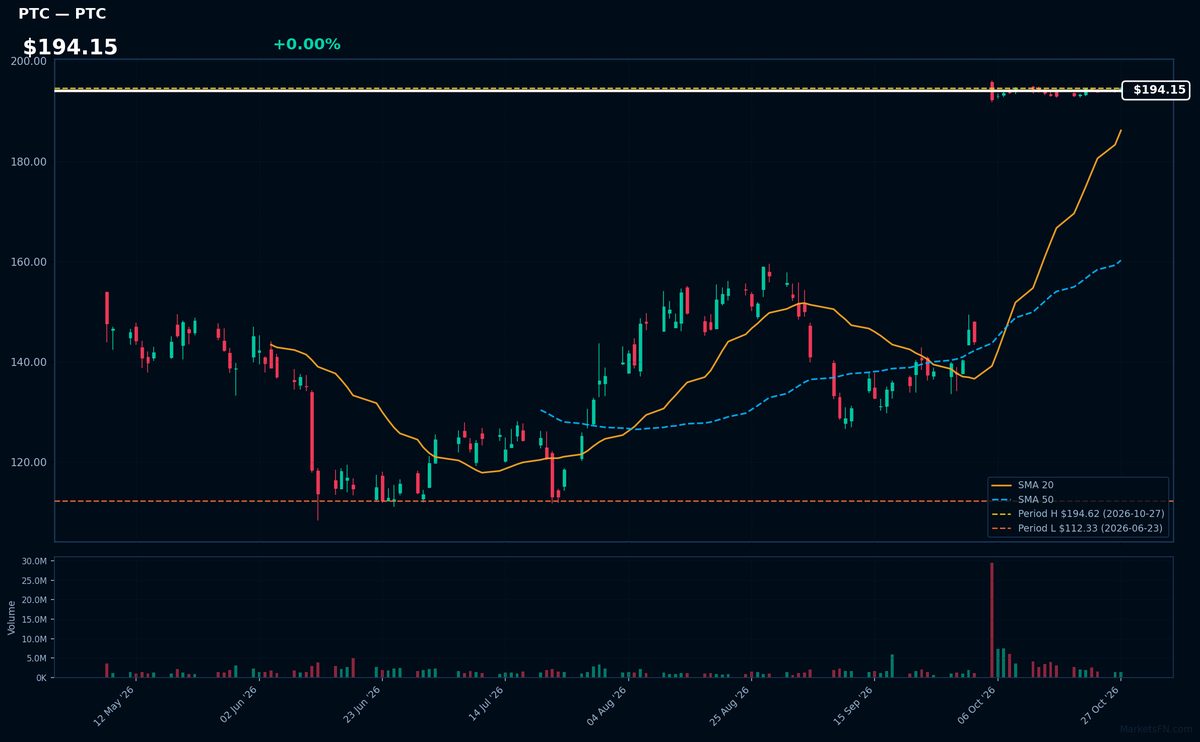Click the 160.00 y-axis label
This screenshot has width=1200, height=742.
coord(29,262)
